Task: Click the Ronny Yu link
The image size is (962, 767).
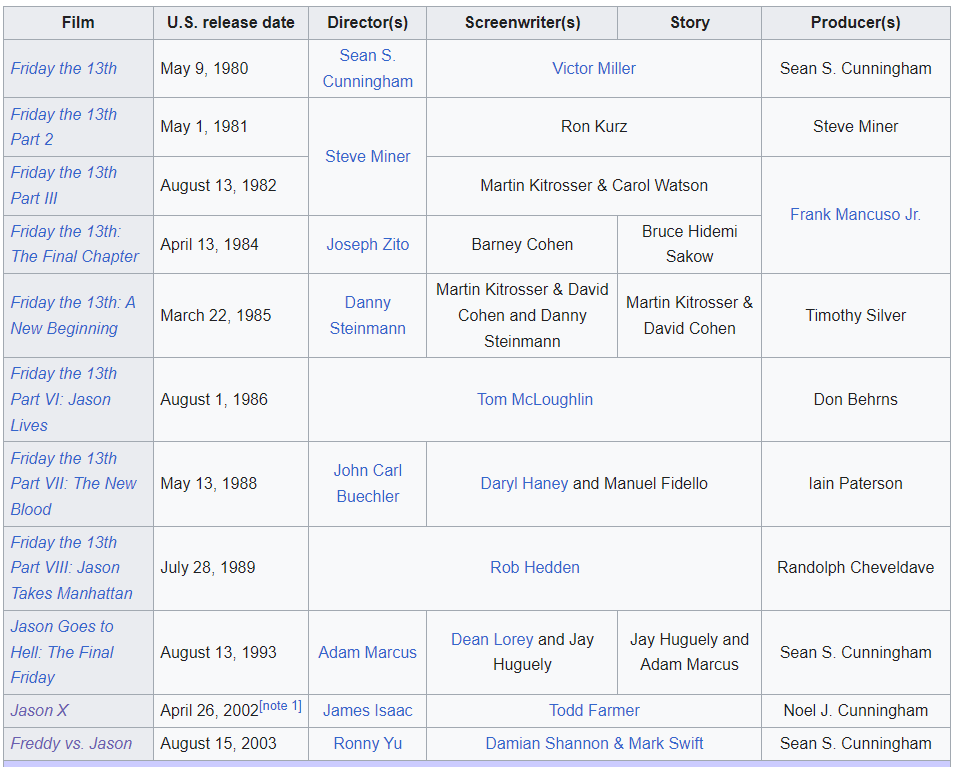Action: coord(367,744)
